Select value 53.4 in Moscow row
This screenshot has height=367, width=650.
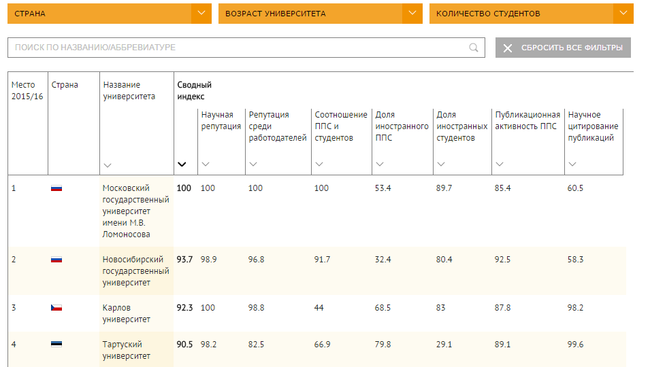click(383, 188)
